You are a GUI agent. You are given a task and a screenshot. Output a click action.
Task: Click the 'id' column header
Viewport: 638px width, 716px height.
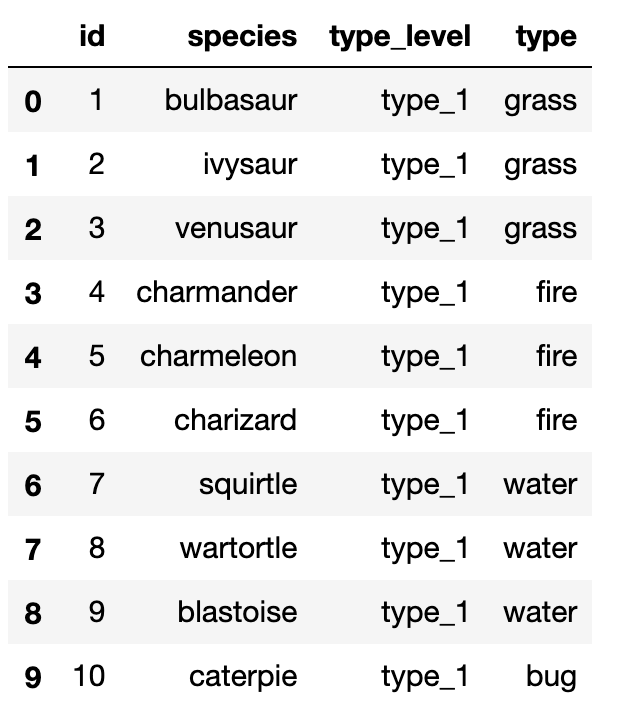pos(91,37)
